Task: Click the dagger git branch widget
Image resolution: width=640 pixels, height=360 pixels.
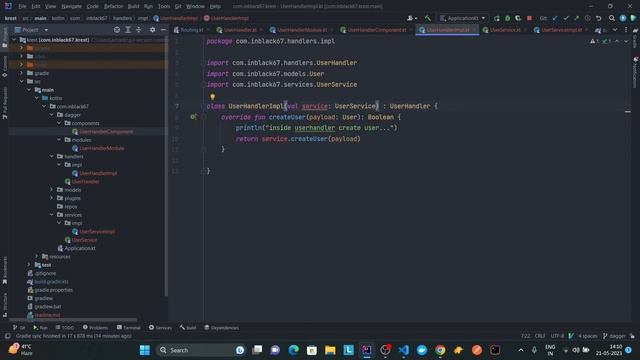Action: 614,336
